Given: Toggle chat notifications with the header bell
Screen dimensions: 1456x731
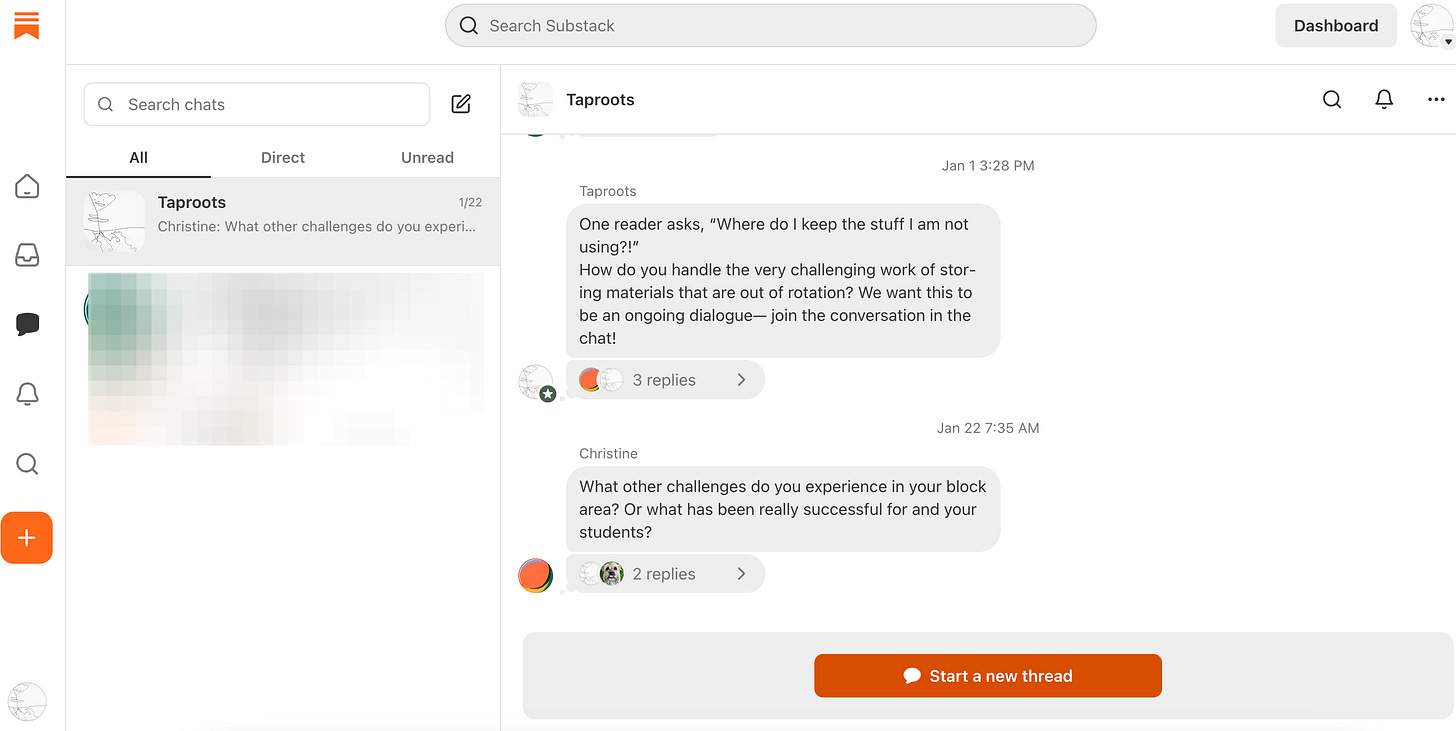Looking at the screenshot, I should click(1384, 99).
